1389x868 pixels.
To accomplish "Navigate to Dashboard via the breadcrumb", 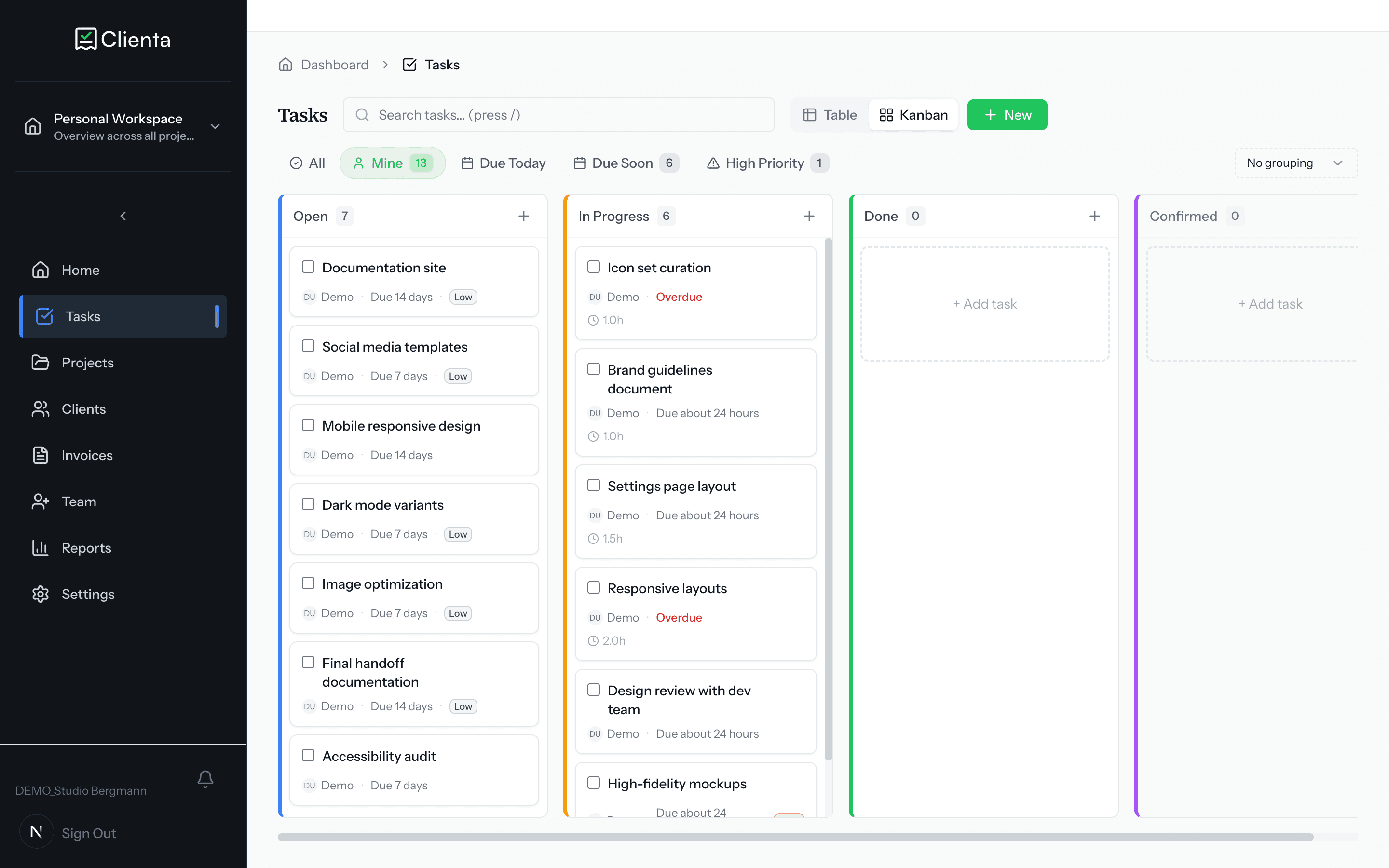I will point(335,64).
